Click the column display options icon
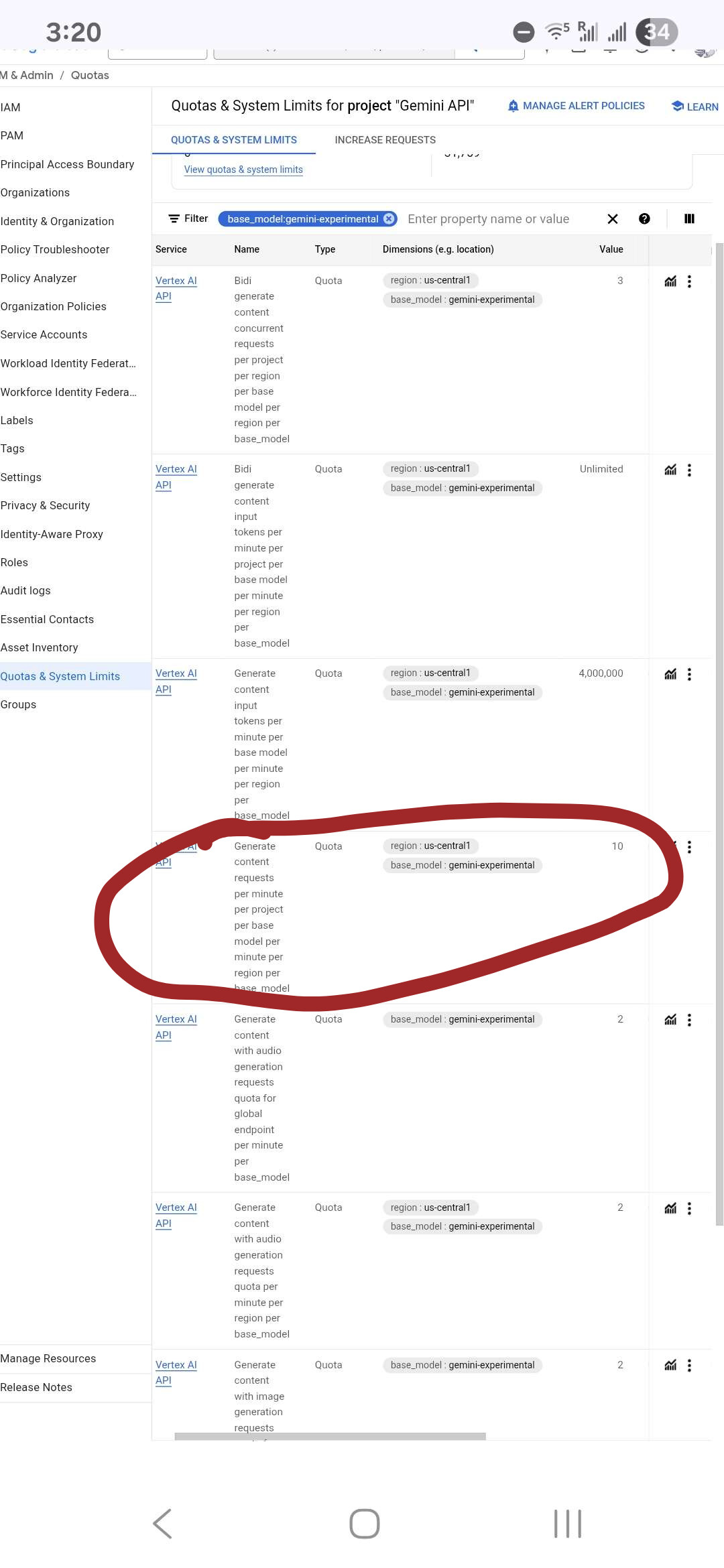The height and width of the screenshot is (1568, 724). [689, 219]
